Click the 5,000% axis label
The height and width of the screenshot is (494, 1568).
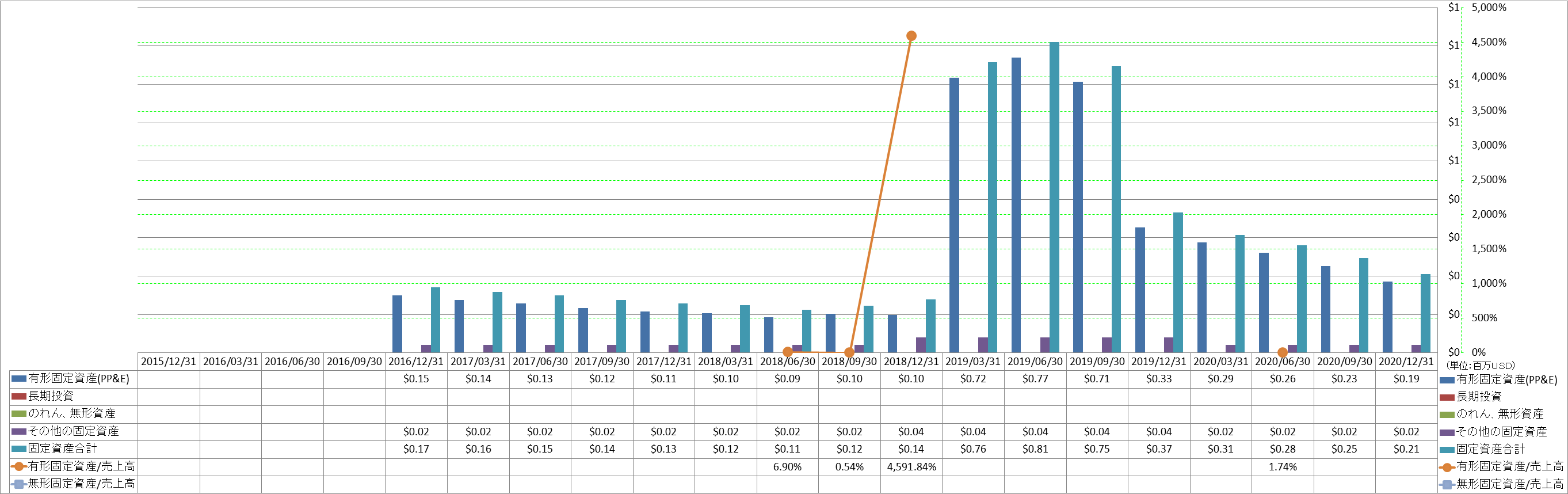1489,8
